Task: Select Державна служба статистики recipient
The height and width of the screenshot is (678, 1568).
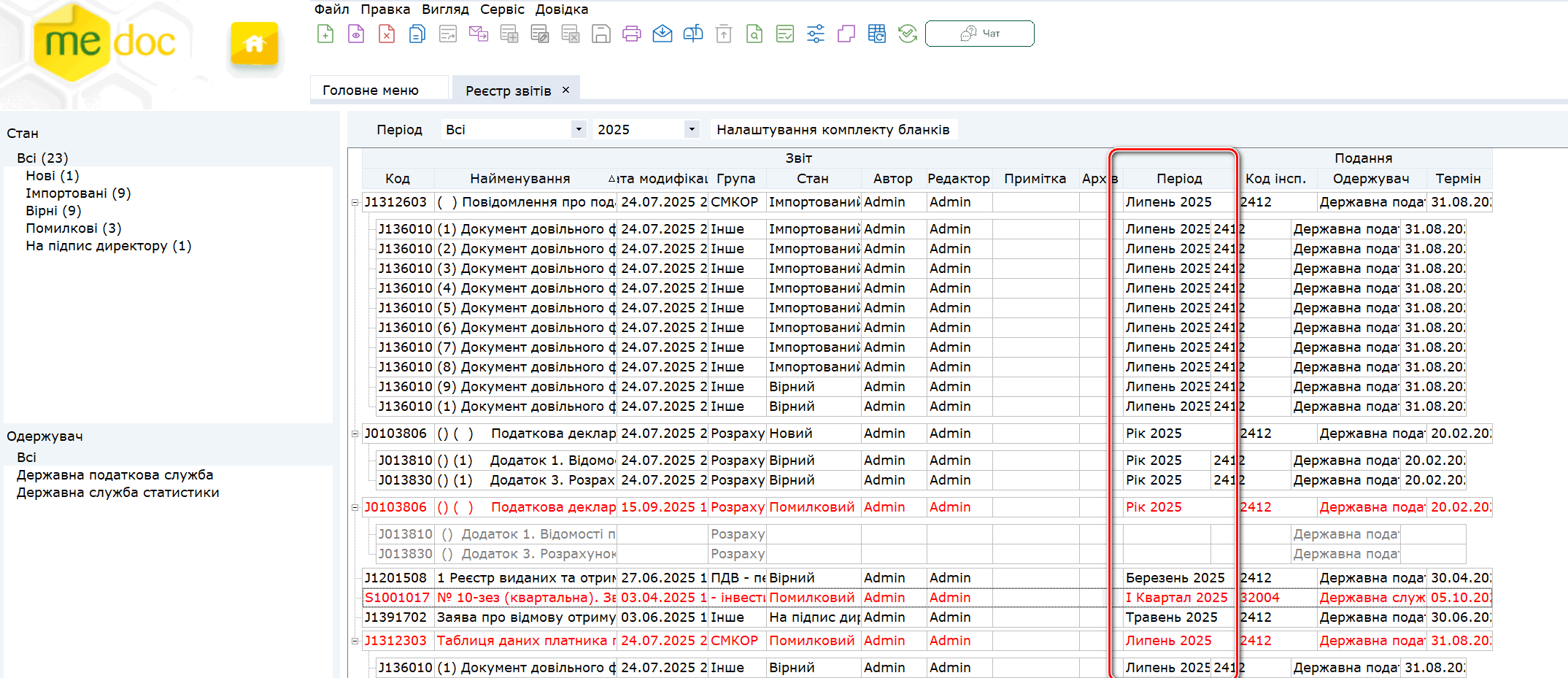Action: (117, 493)
